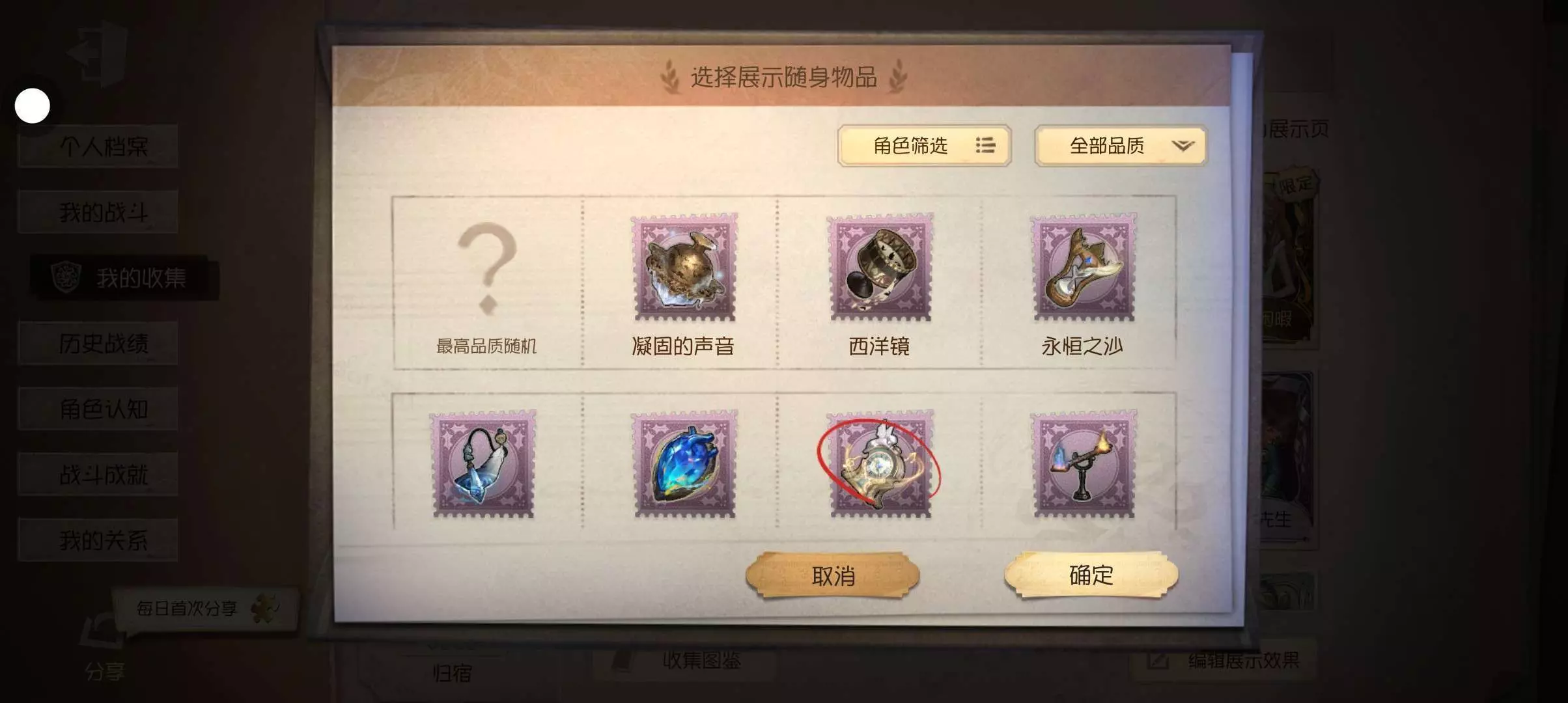The image size is (1568, 703).
Task: Click the 每日首次分享 share bubble
Action: pos(206,609)
